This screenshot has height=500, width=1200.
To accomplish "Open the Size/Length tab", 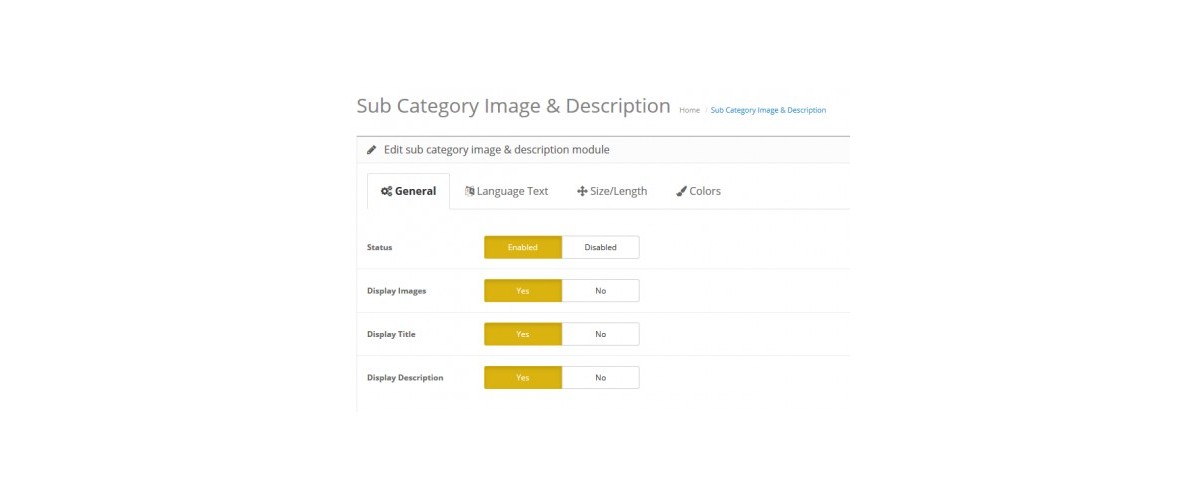I will pyautogui.click(x=612, y=191).
